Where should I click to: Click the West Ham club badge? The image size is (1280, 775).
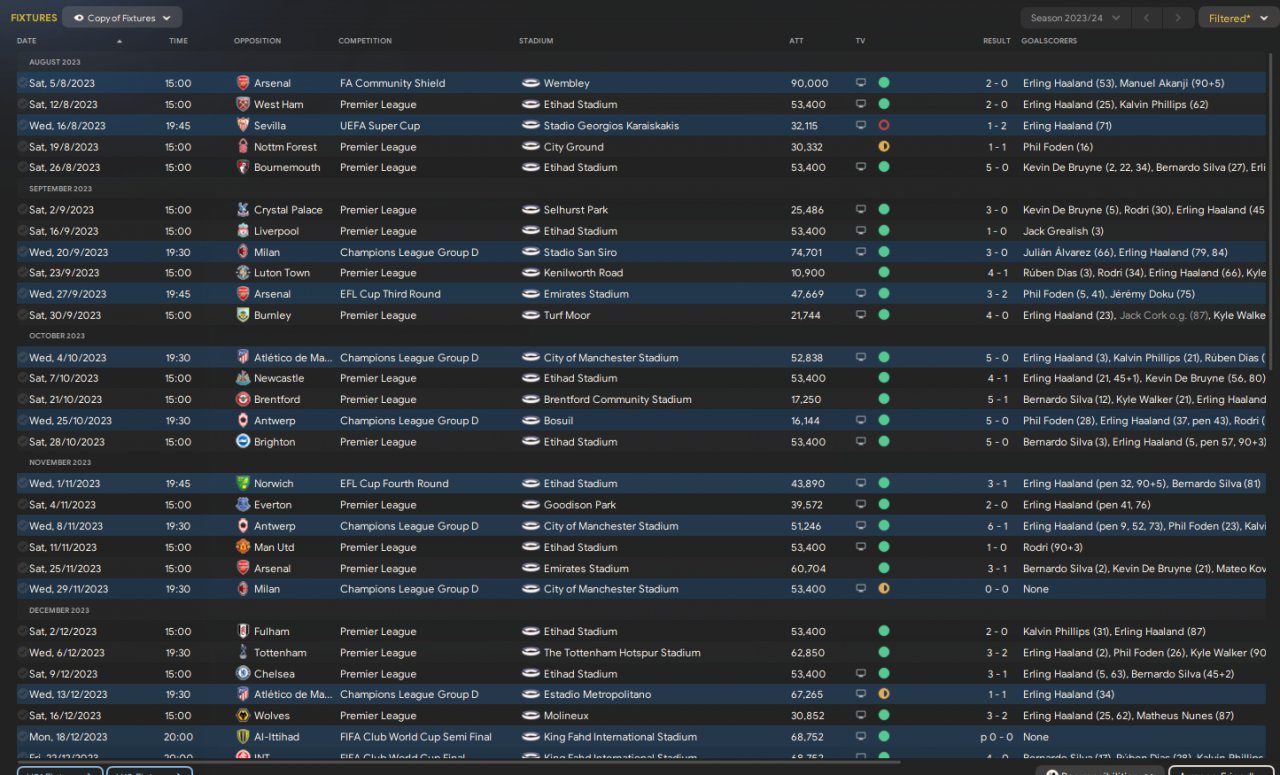pyautogui.click(x=243, y=104)
